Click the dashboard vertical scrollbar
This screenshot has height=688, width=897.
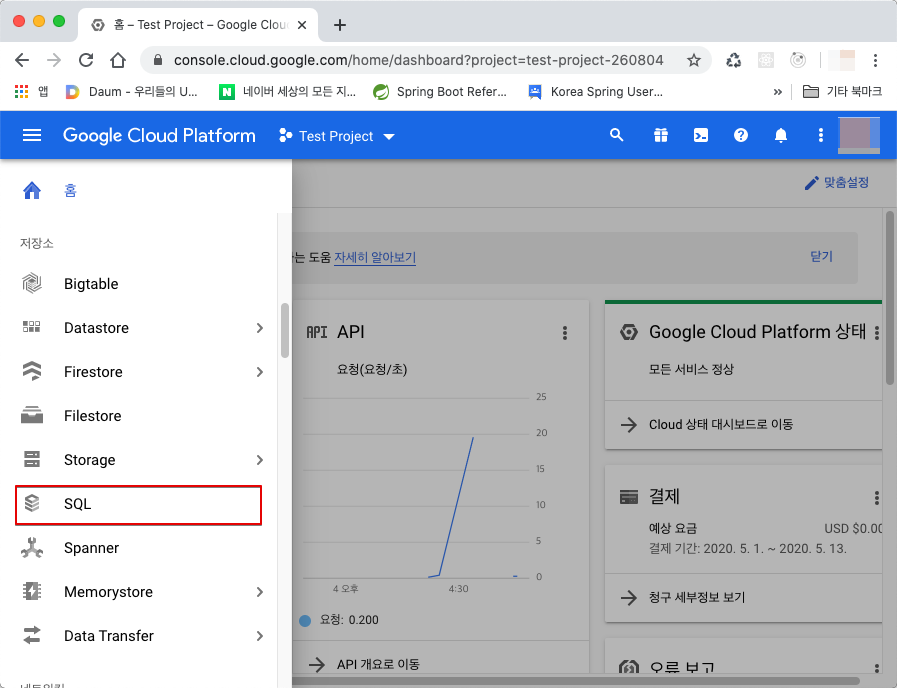890,297
